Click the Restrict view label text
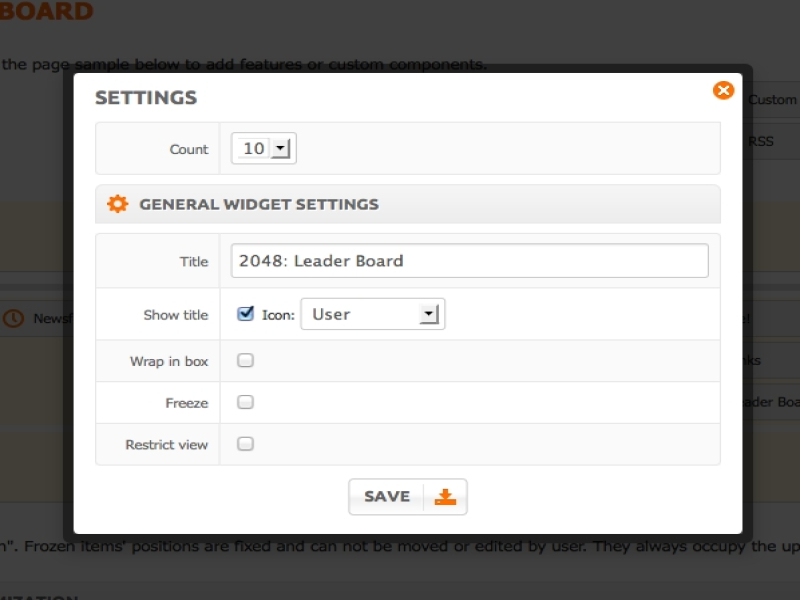800x600 pixels. tap(167, 445)
